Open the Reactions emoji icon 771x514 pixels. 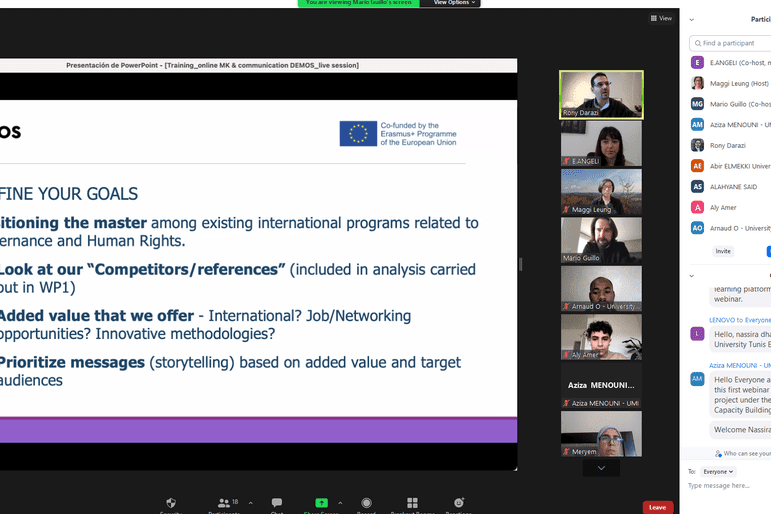pos(459,503)
